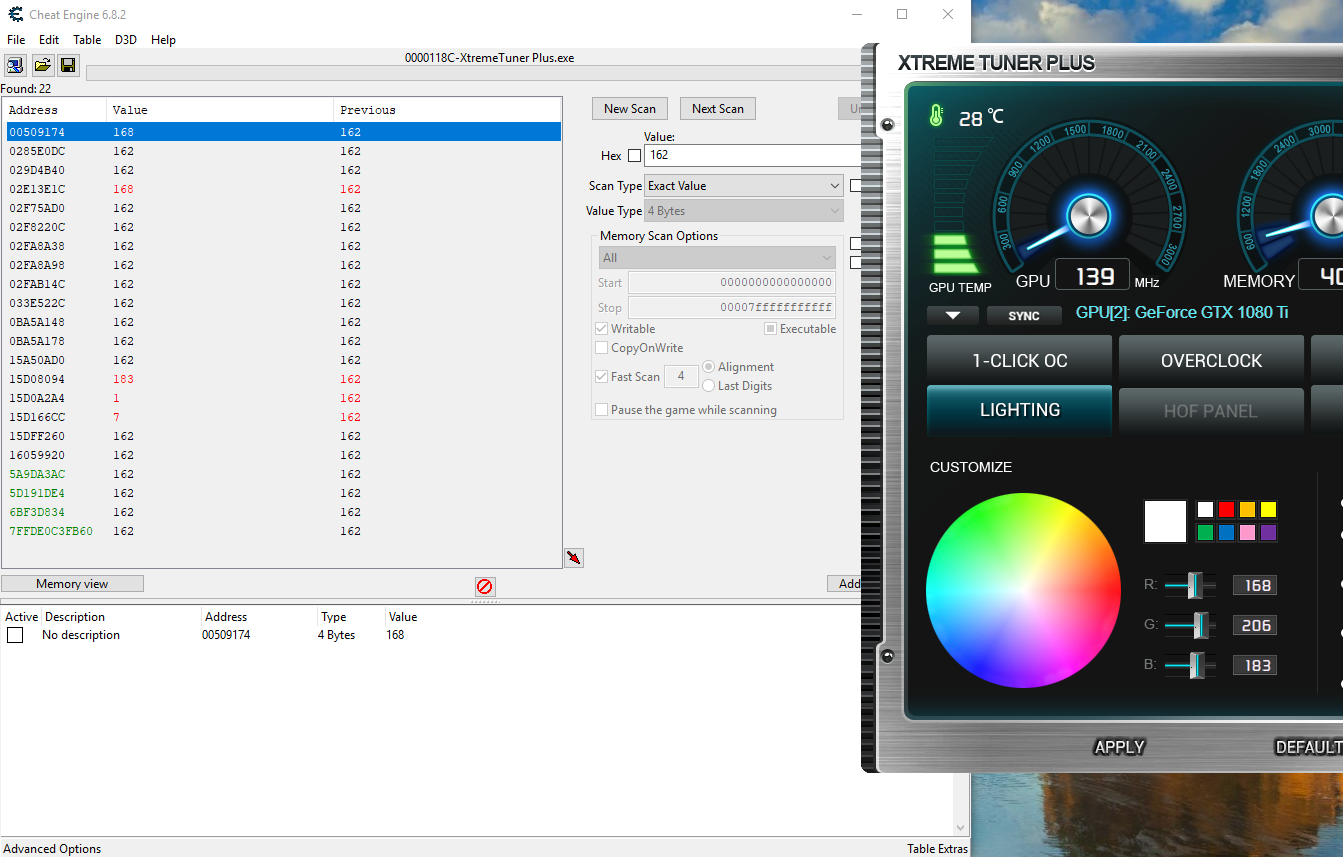Click the large white current color swatch
This screenshot has width=1343, height=857.
tap(1165, 521)
